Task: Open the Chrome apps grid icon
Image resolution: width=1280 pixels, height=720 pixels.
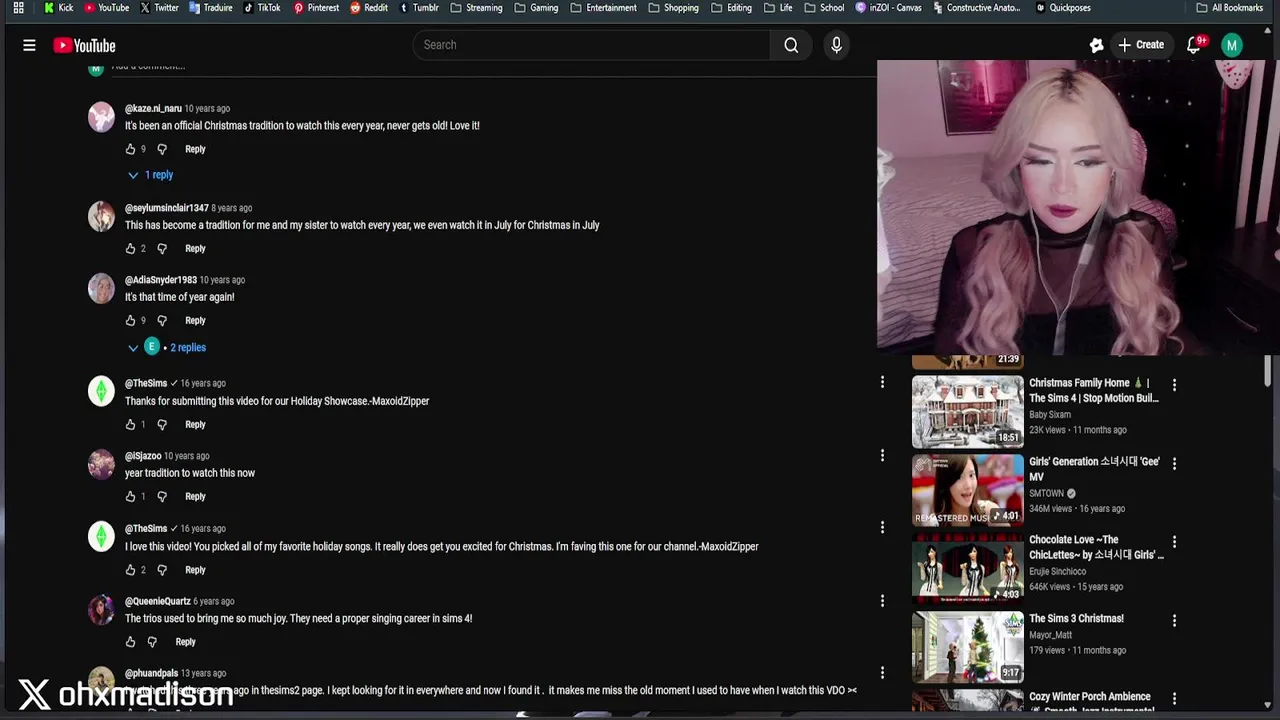Action: [18, 8]
